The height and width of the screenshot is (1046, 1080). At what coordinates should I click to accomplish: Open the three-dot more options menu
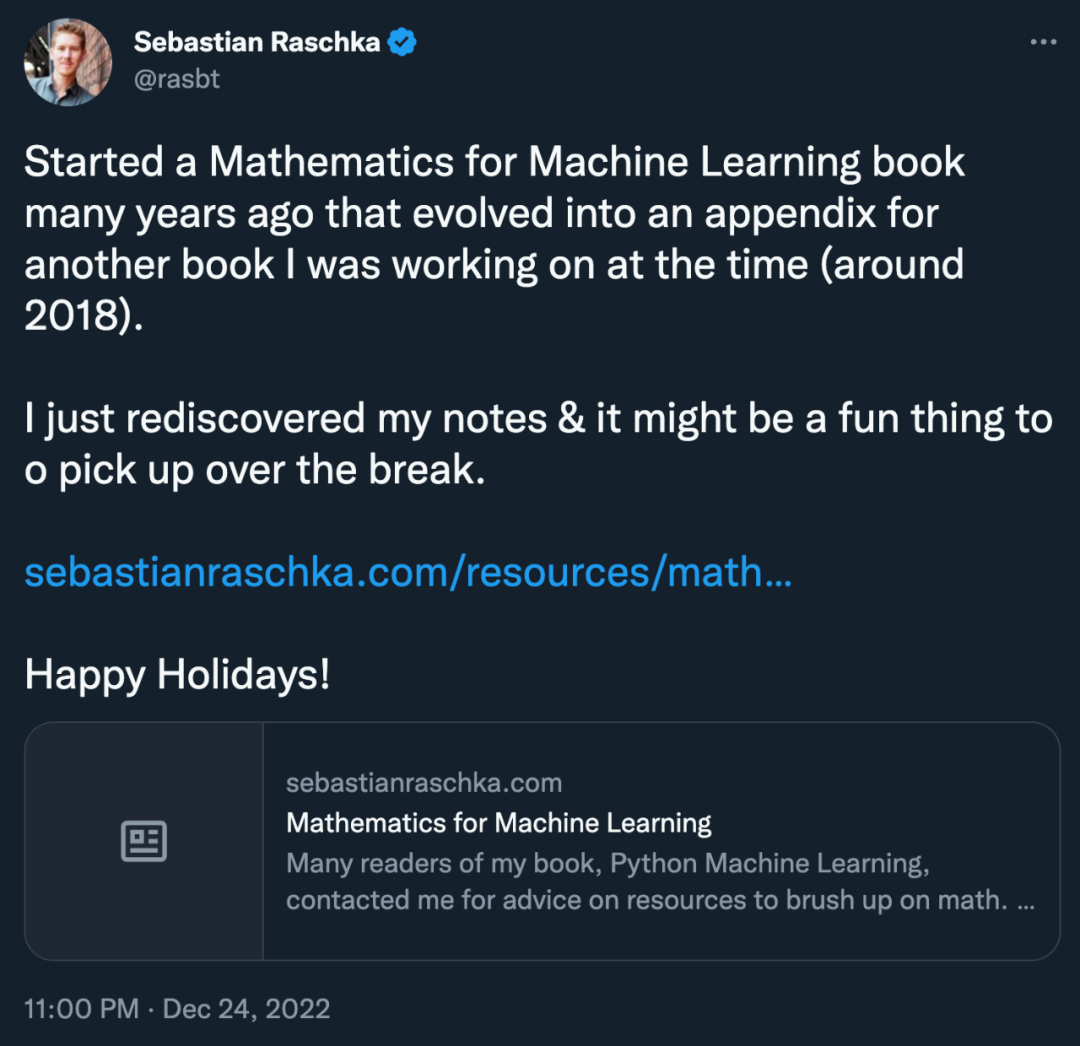point(1043,42)
